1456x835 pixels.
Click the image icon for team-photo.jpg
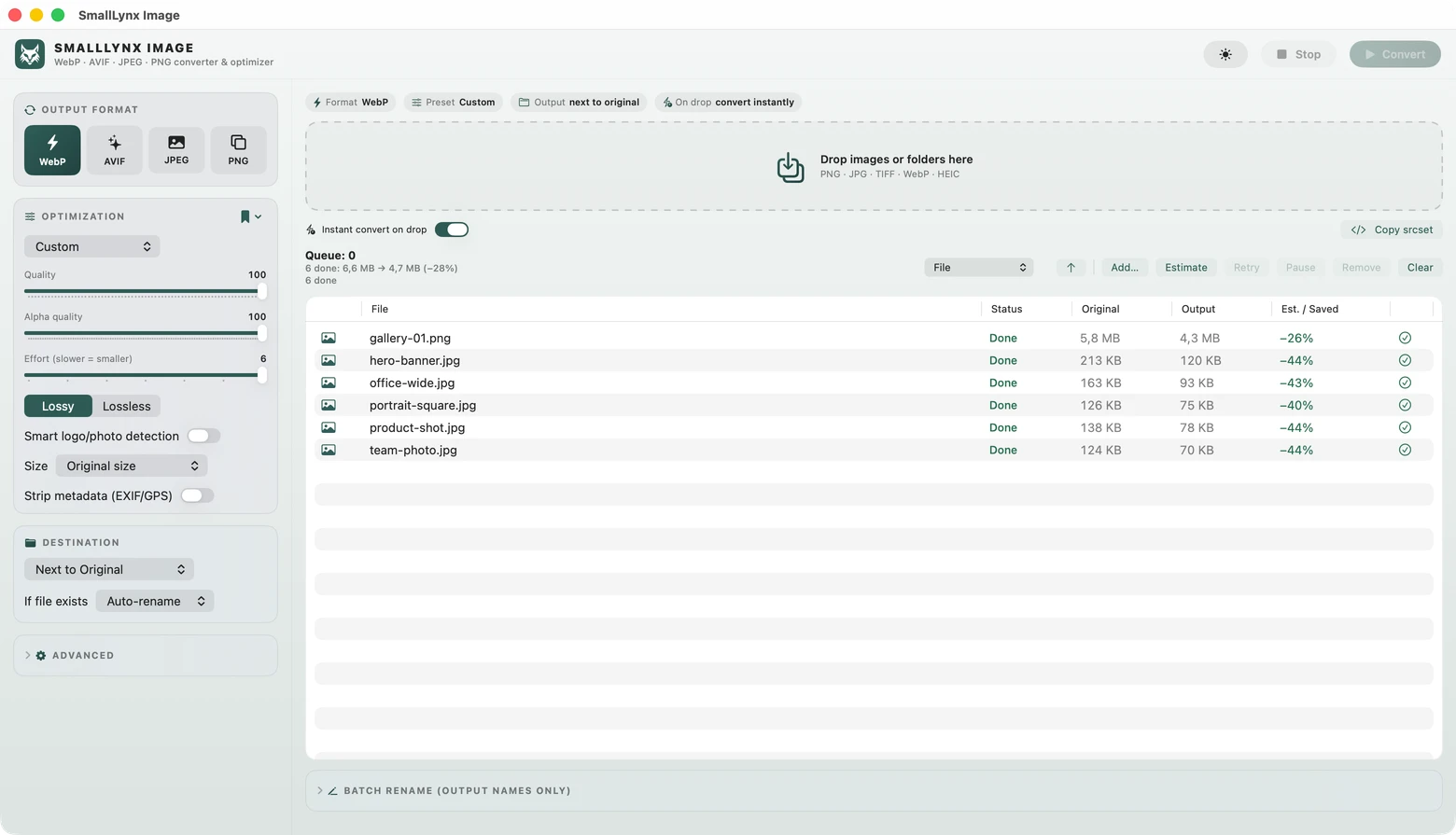click(x=329, y=450)
